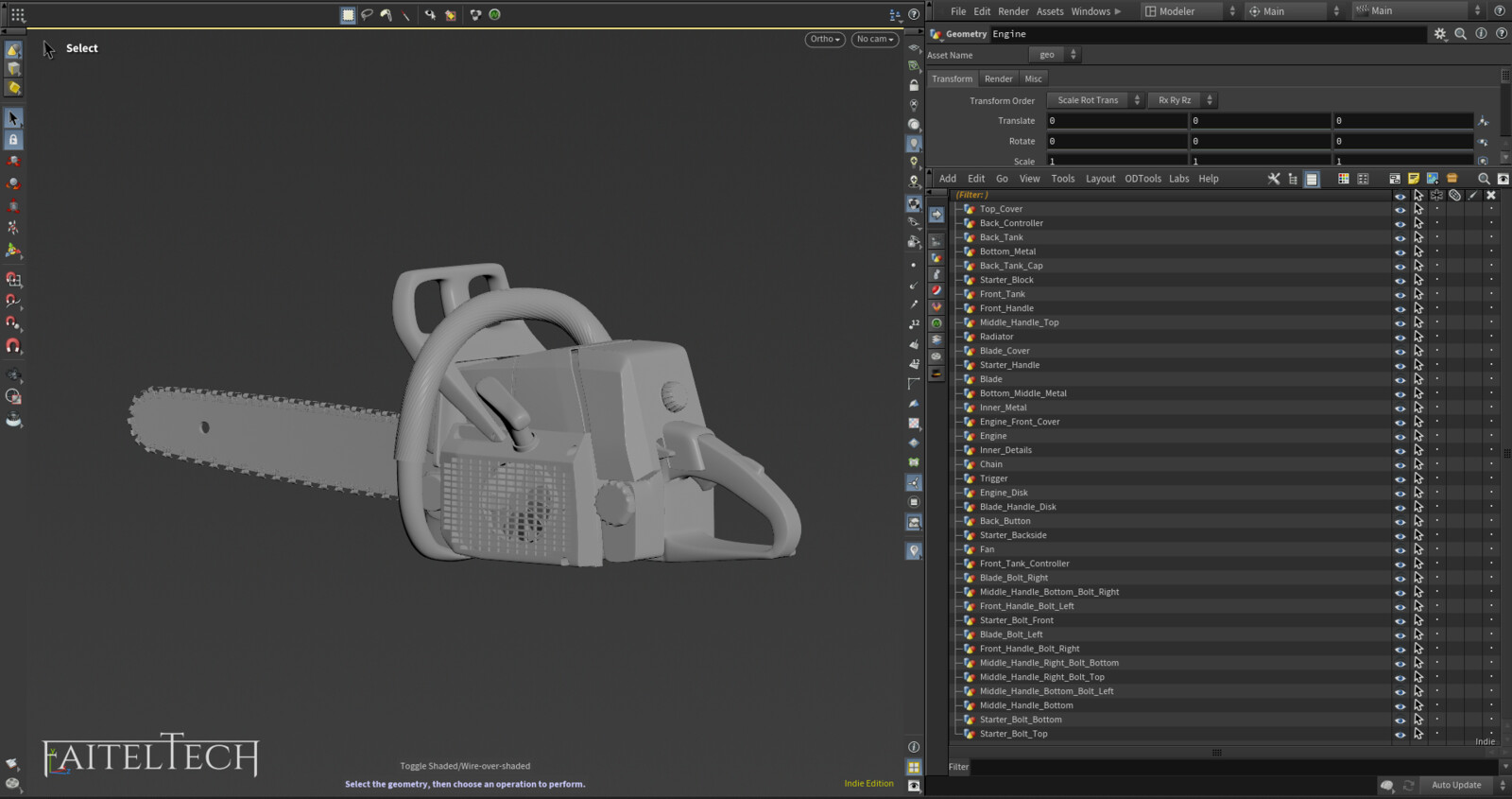Viewport: 1512px width, 799px height.
Task: Hide the Chain node with its eye icon
Action: point(1400,464)
